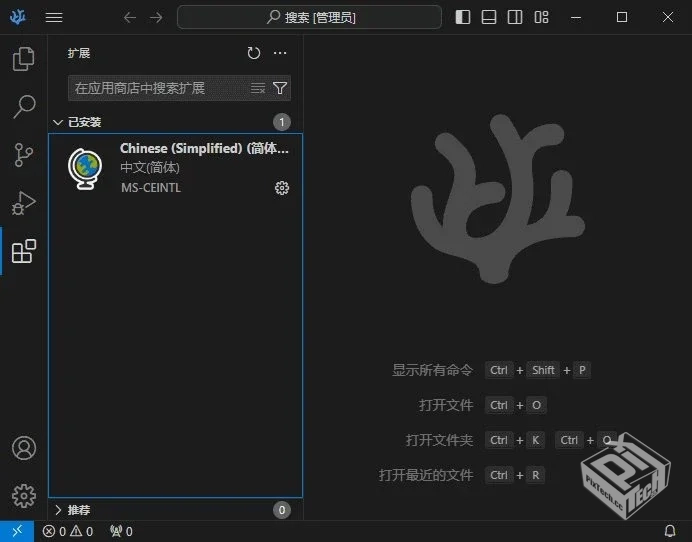Go back with the left arrow

click(130, 17)
